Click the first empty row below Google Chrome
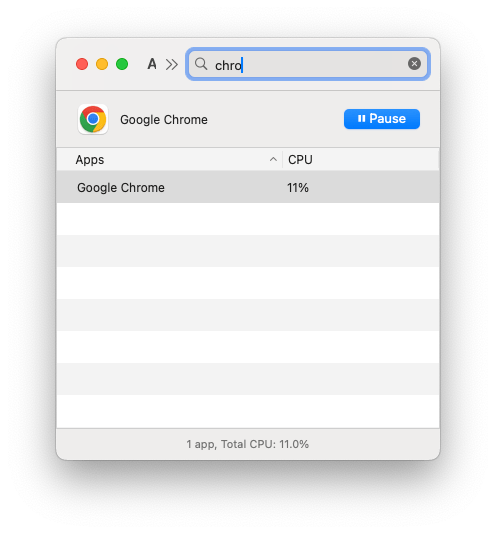Viewport: 496px width, 534px height. 248,219
